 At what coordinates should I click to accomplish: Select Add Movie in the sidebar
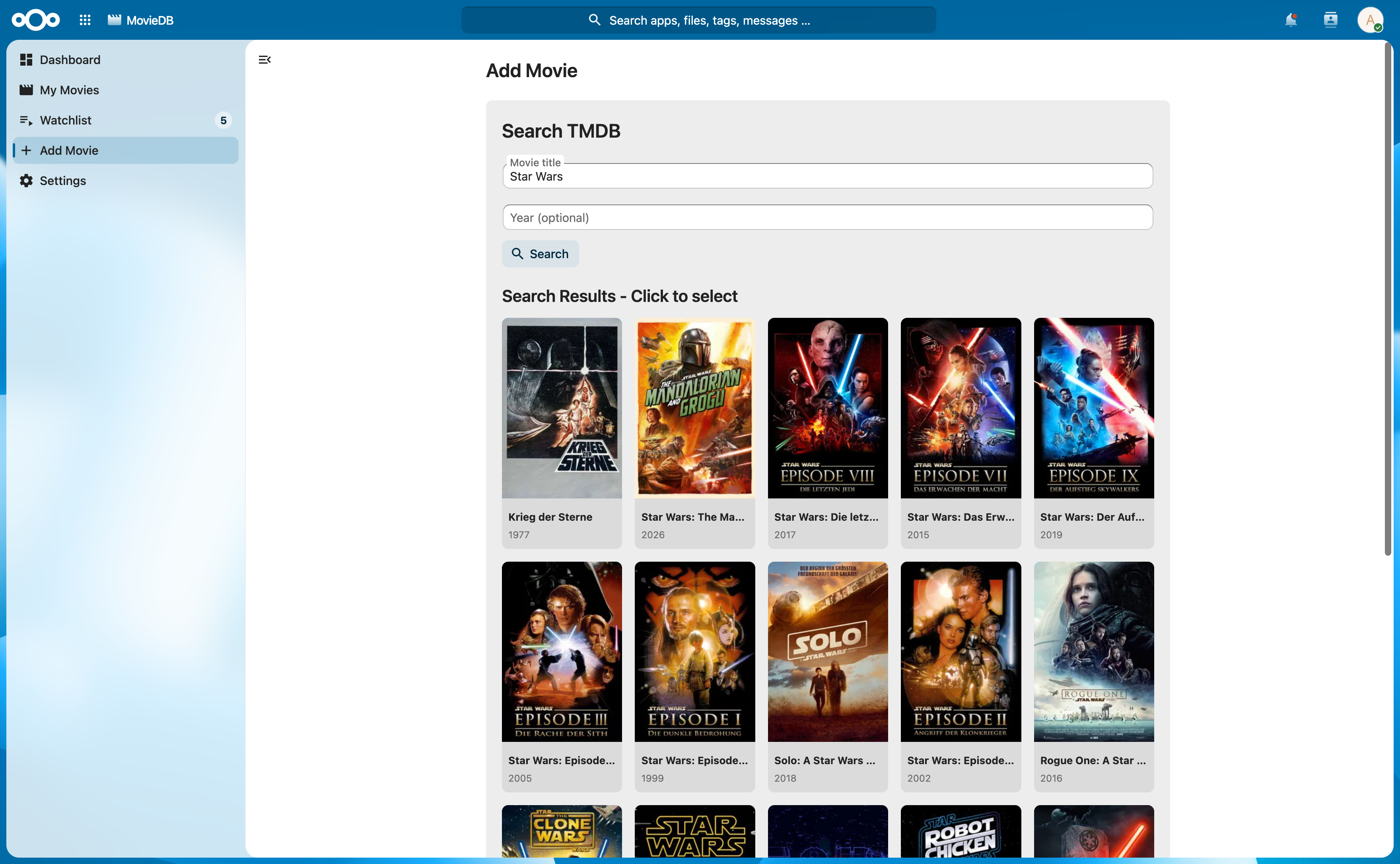126,150
